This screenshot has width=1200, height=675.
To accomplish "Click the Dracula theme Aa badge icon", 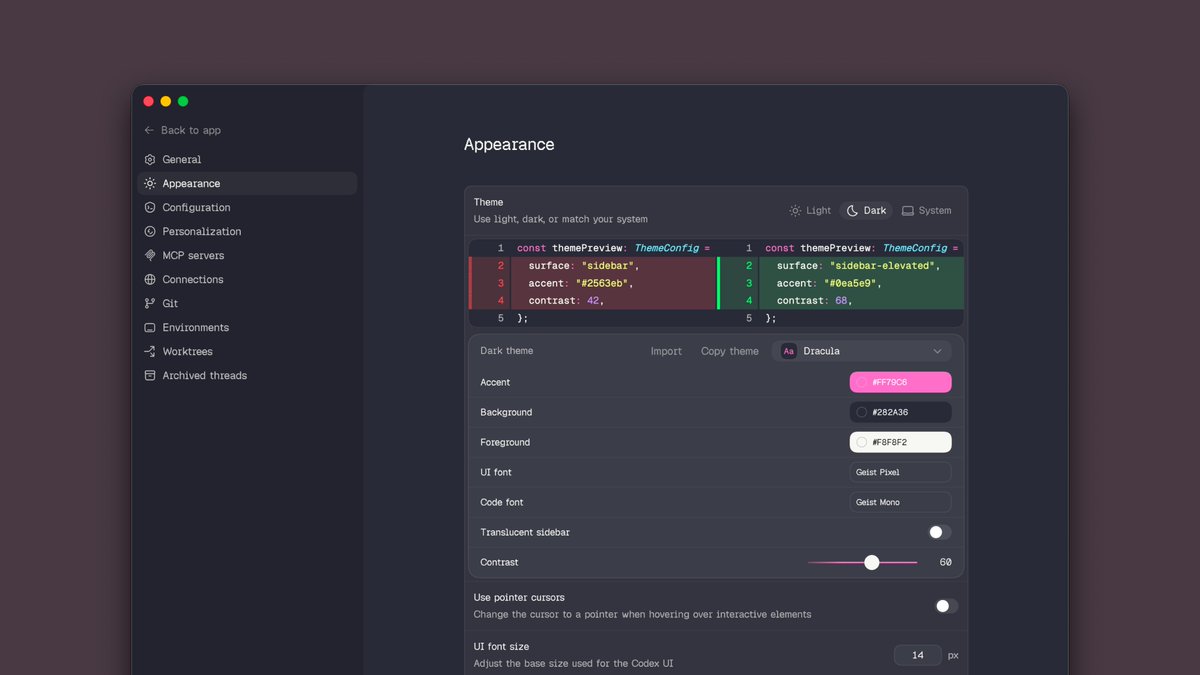I will 789,351.
